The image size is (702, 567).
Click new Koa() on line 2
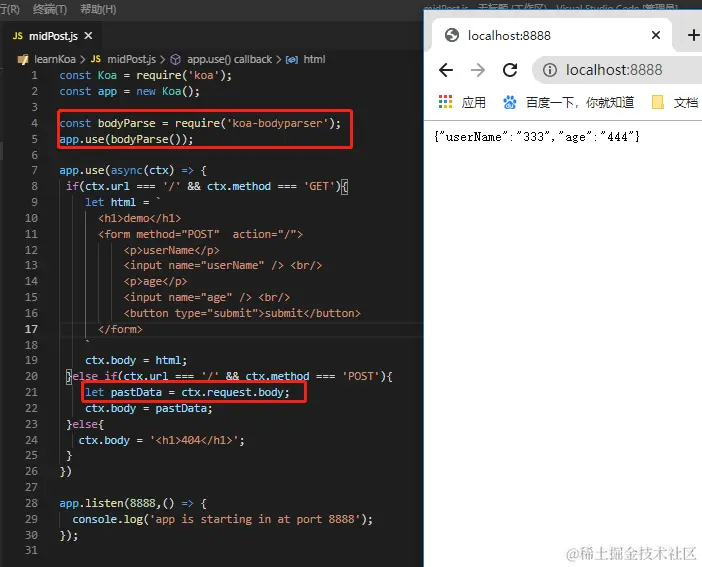pyautogui.click(x=165, y=91)
